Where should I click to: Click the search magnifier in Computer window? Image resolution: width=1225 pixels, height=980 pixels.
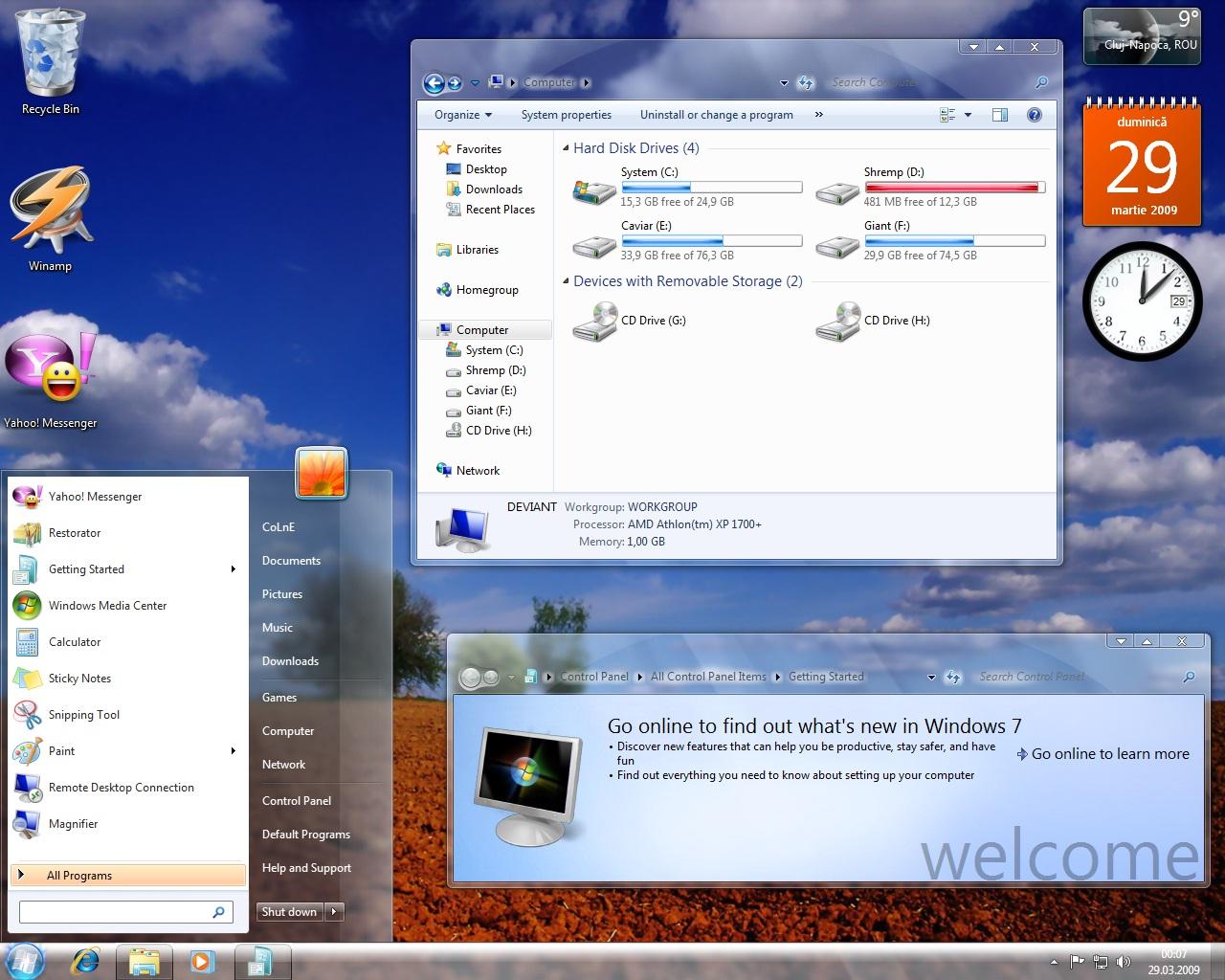click(1041, 82)
